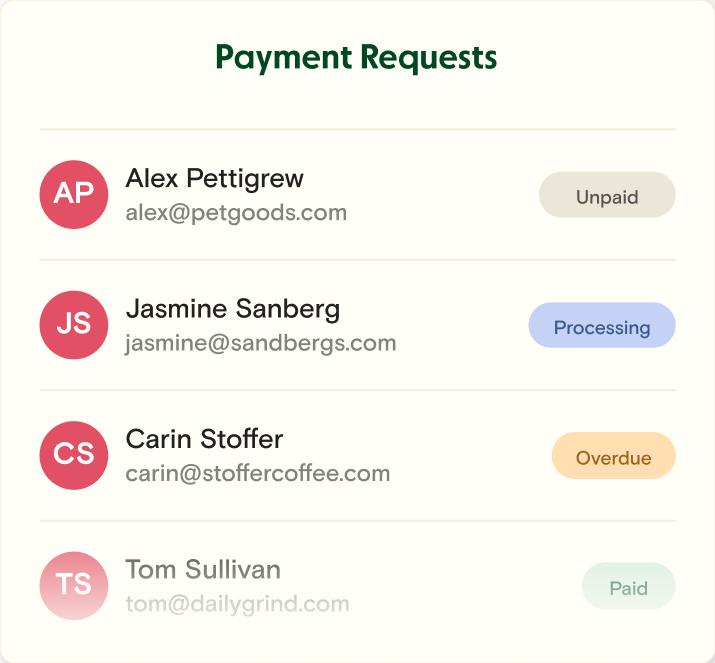
Task: Click the JS avatar icon
Action: (x=74, y=325)
